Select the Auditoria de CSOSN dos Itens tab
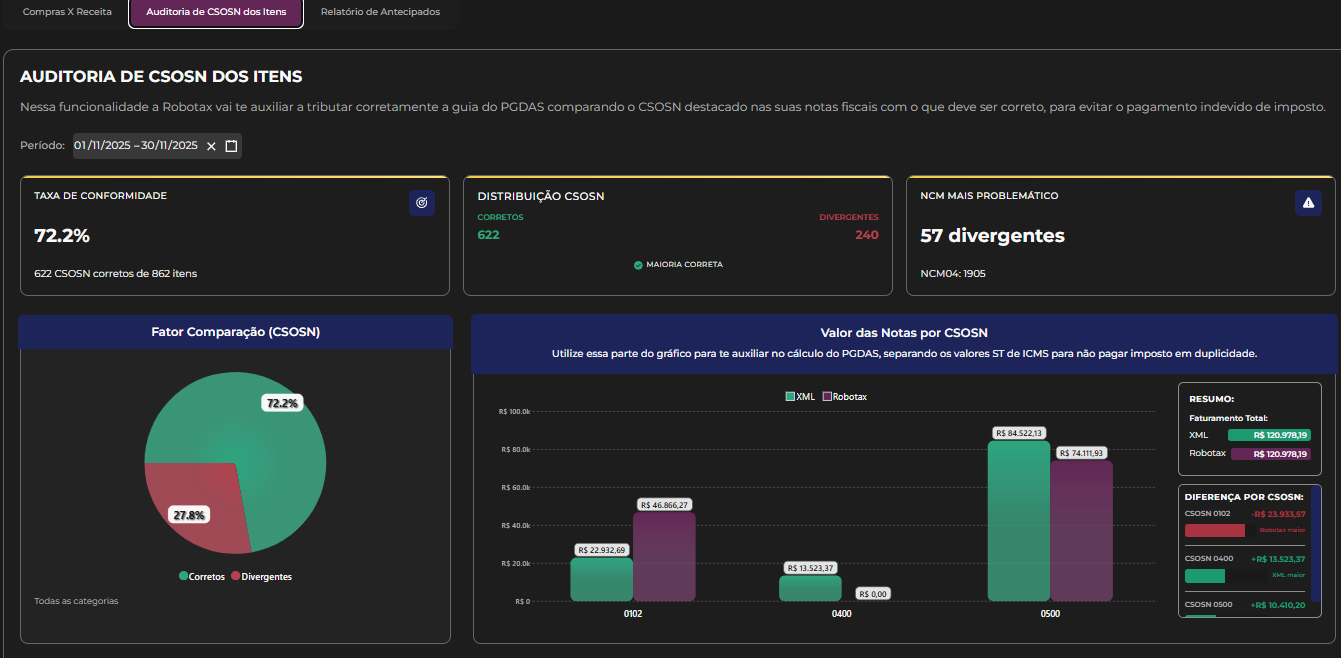 216,12
